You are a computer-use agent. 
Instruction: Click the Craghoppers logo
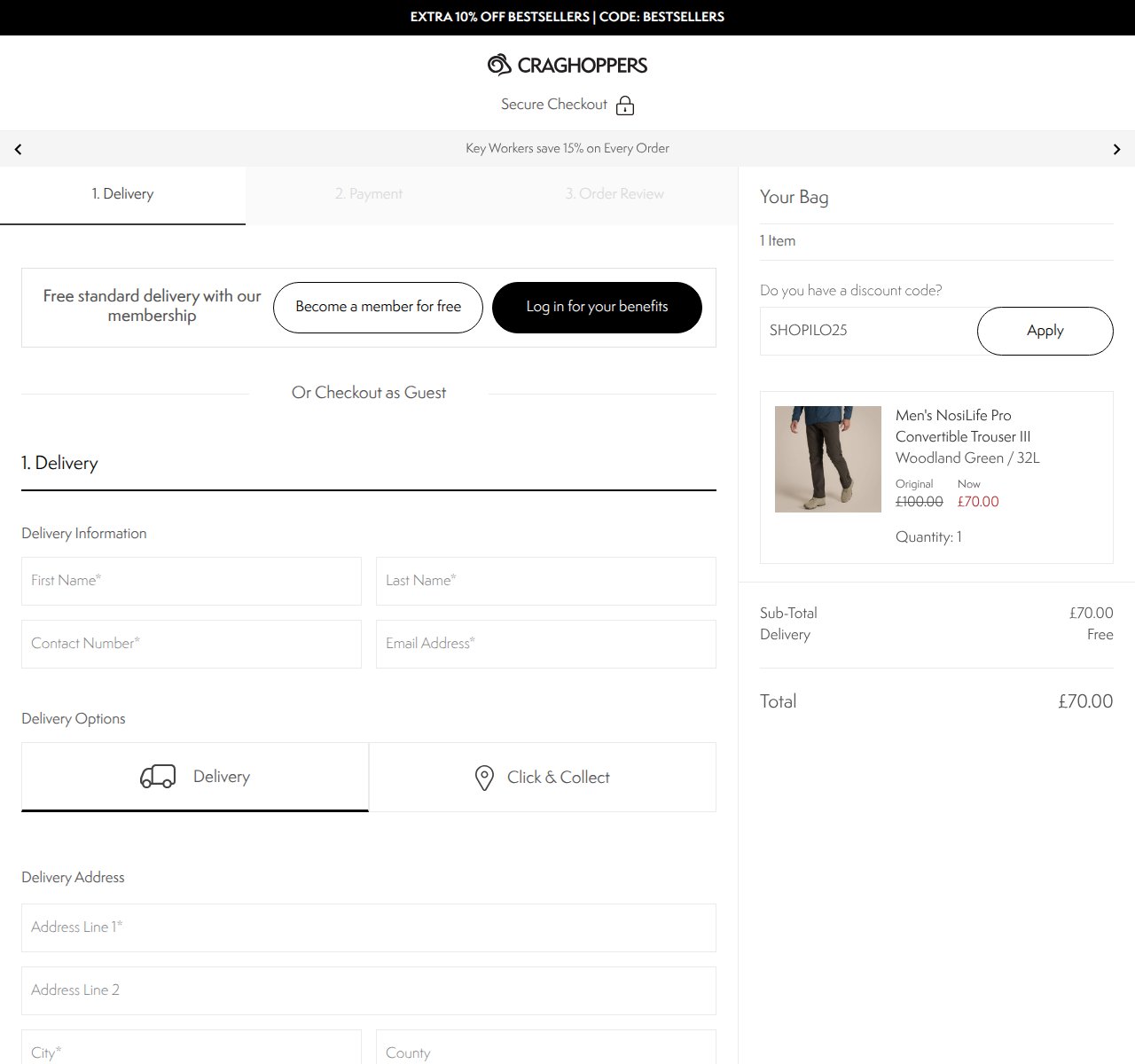coord(567,65)
